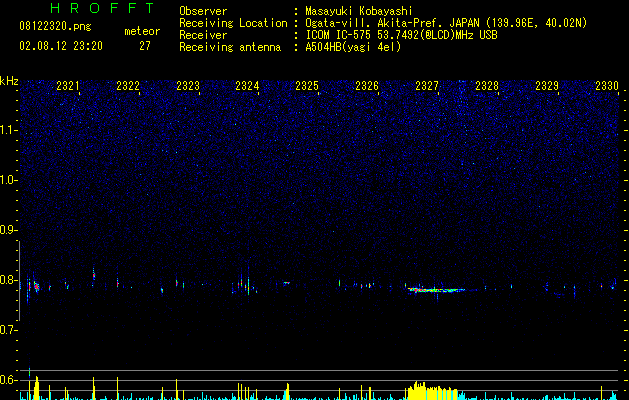Click the gray frequency range bar on left axis
This screenshot has width=629, height=400.
pyautogui.click(x=19, y=280)
